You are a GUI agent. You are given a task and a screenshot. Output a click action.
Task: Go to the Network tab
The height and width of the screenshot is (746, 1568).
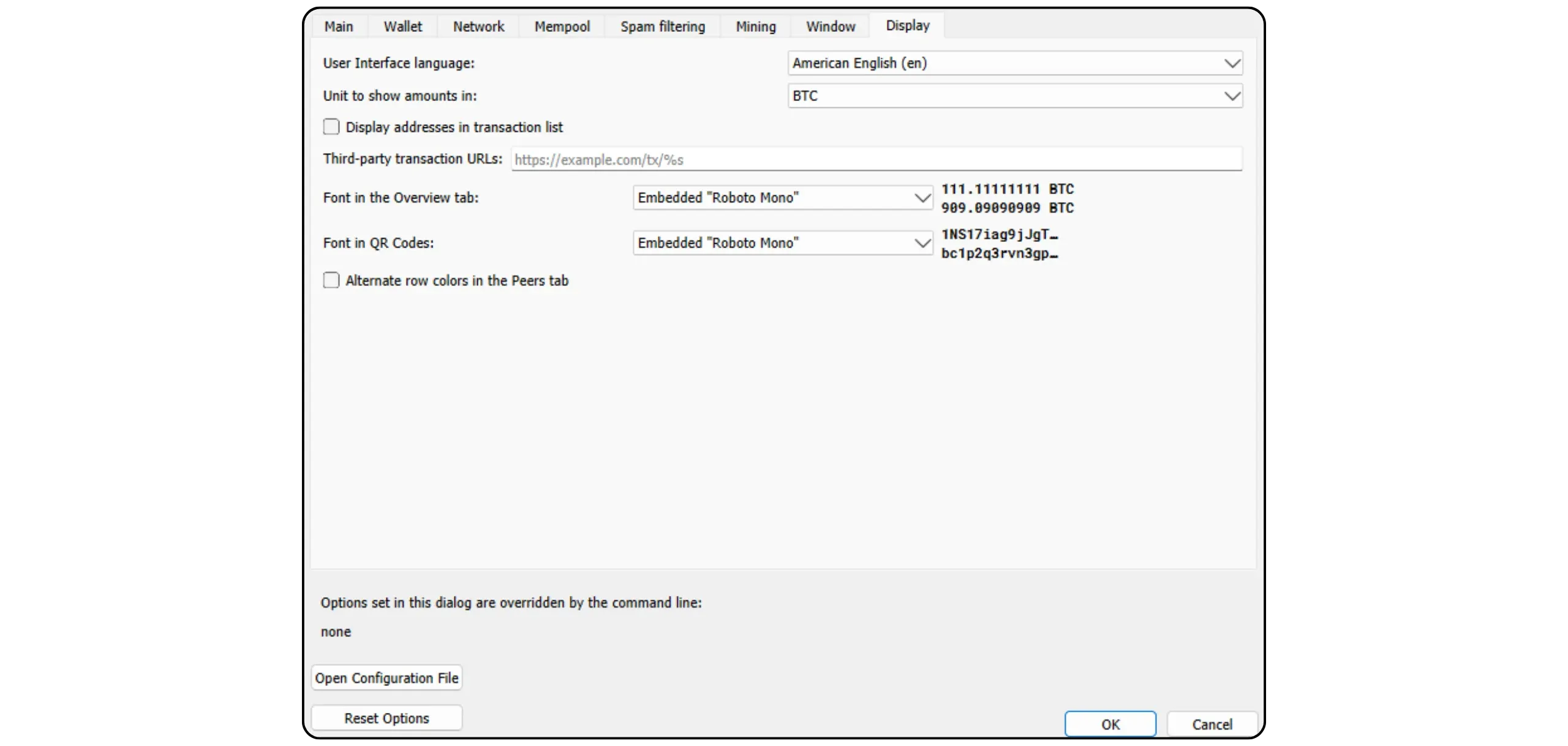click(478, 26)
